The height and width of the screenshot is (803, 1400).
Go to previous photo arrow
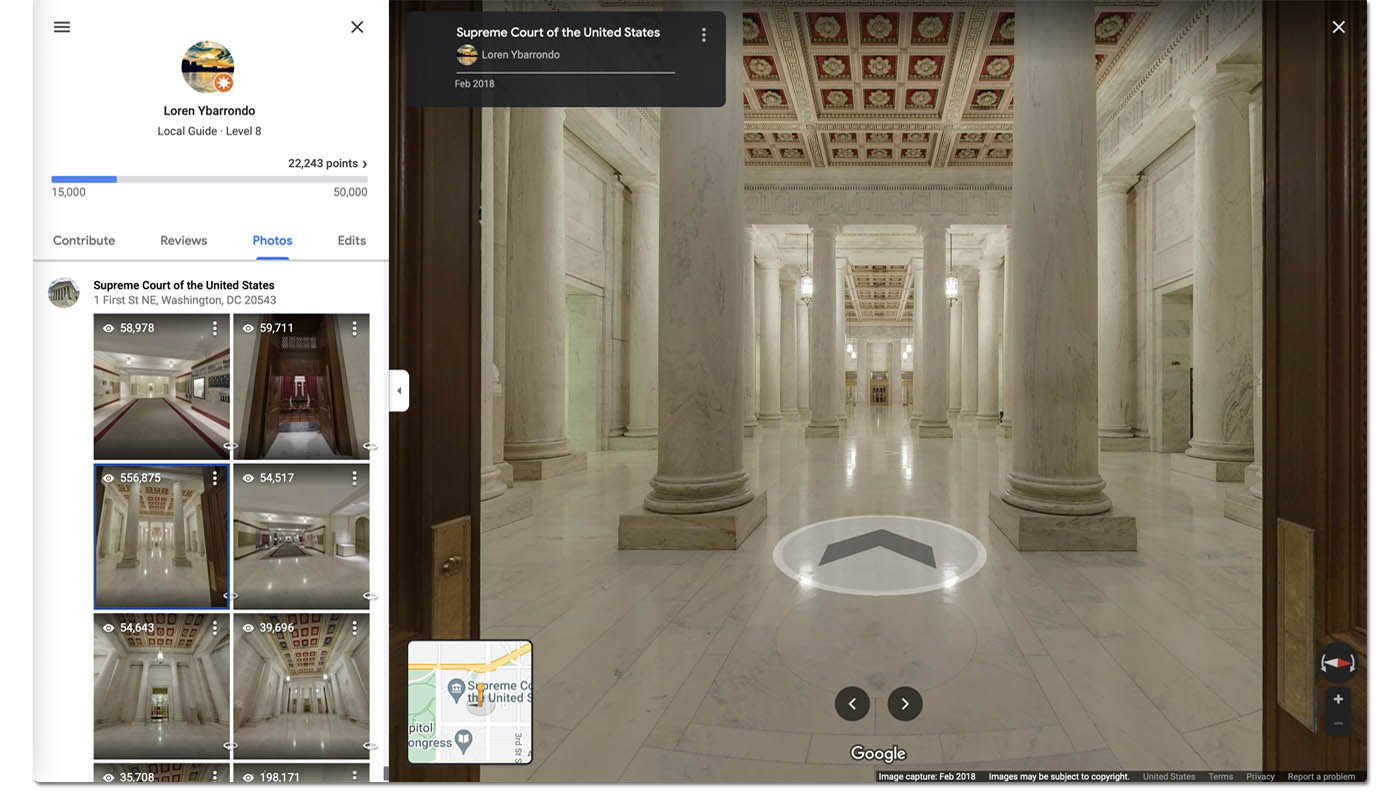[x=852, y=704]
